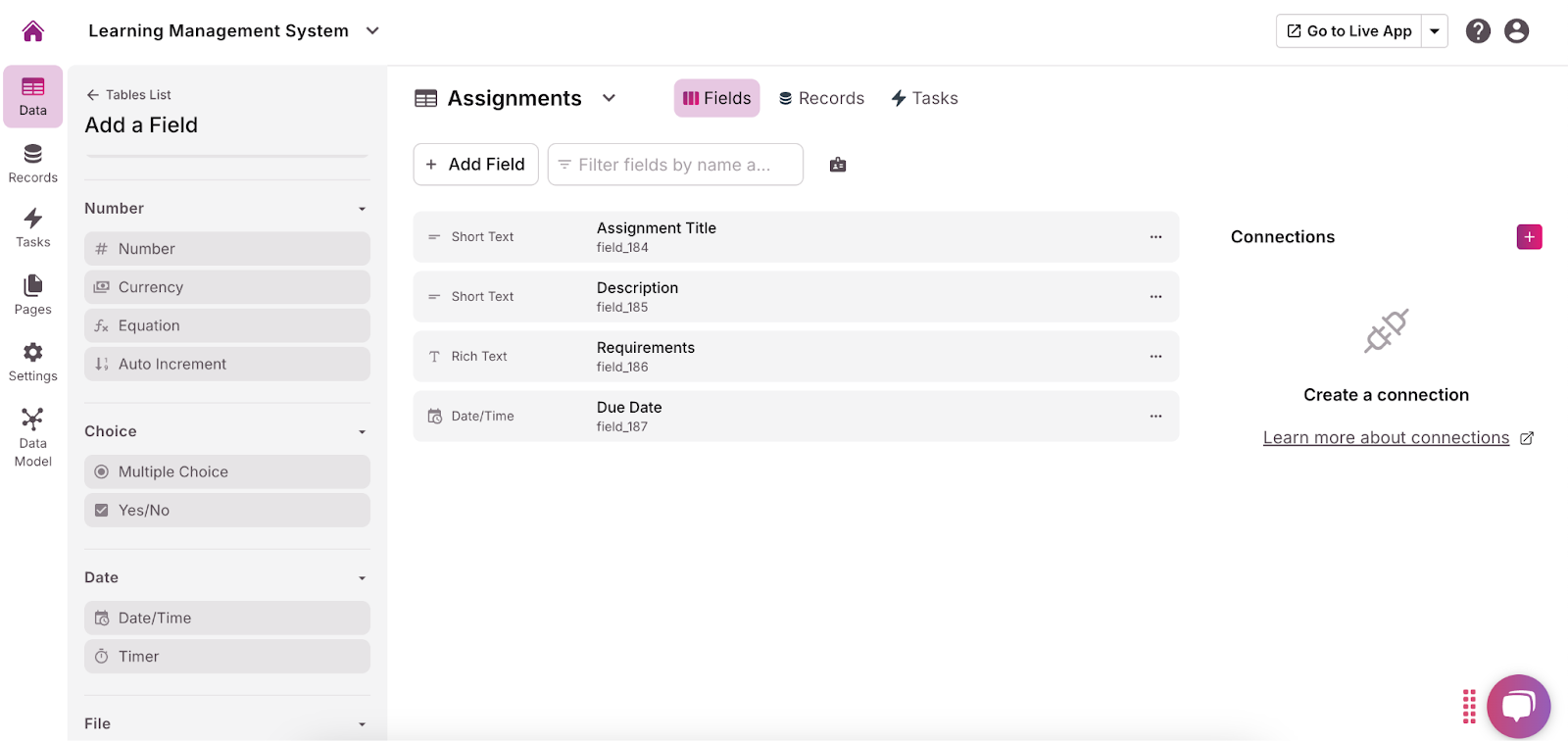Open Learn more about connections link
Screen dimensions: 1568x741
tap(1386, 438)
